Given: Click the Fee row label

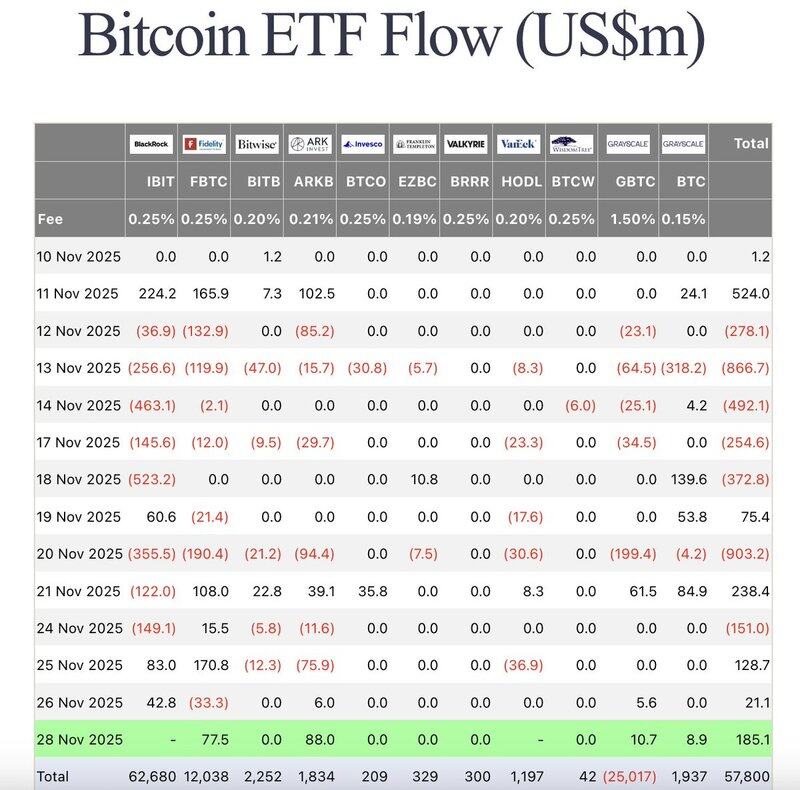Looking at the screenshot, I should 51,219.
